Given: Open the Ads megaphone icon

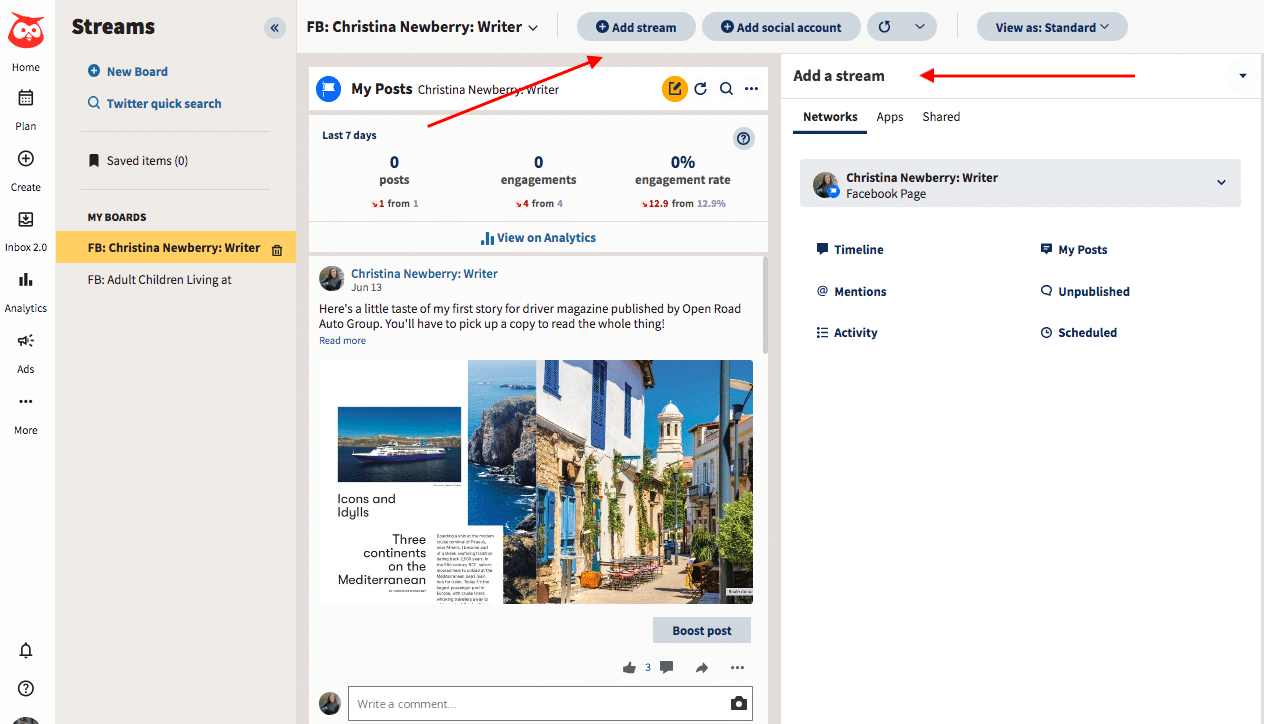Looking at the screenshot, I should point(26,341).
